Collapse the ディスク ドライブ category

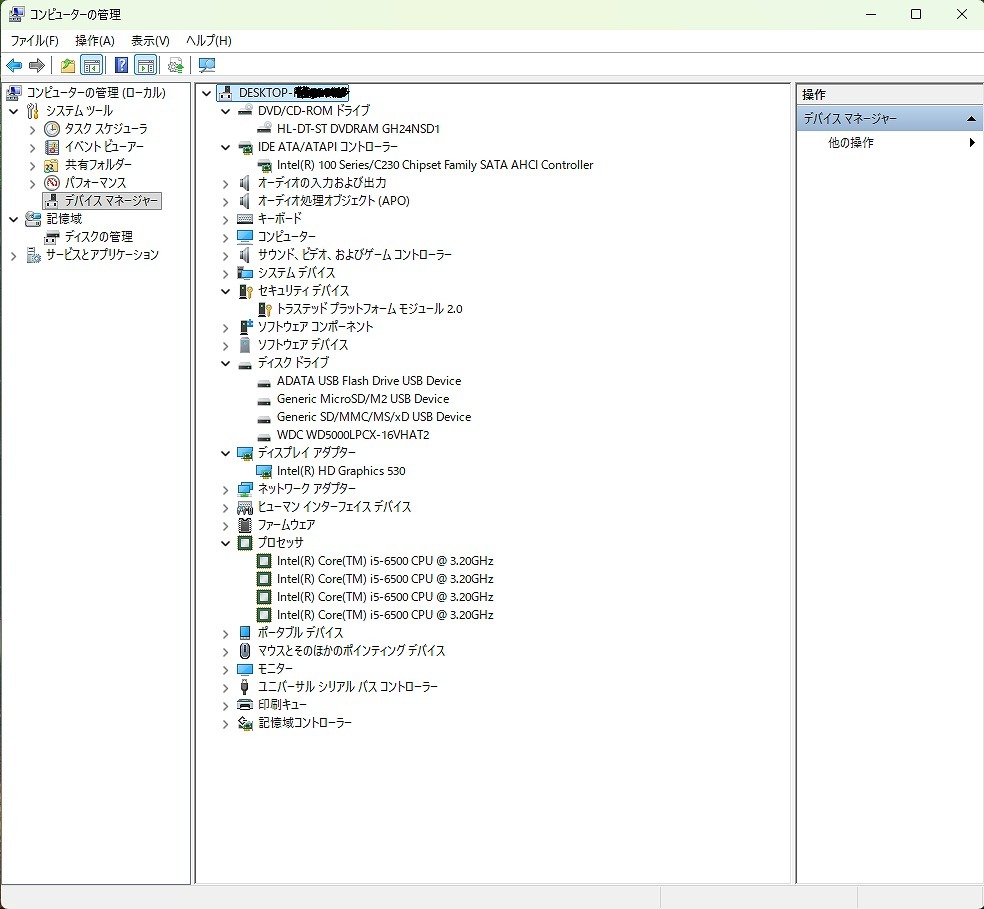(x=226, y=363)
